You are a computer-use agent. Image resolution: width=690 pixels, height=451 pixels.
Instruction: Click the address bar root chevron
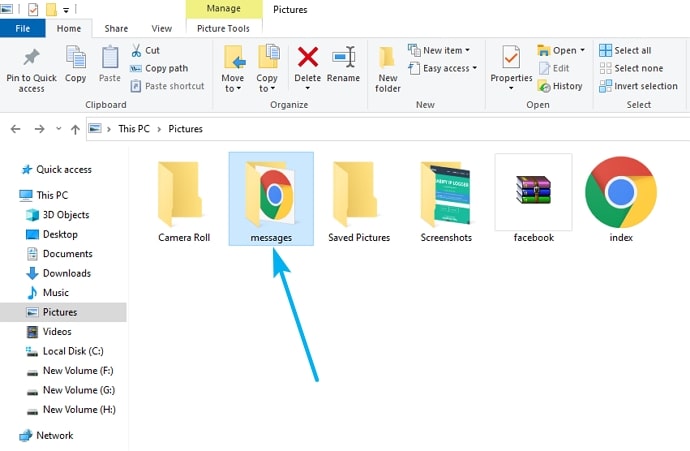tap(109, 129)
